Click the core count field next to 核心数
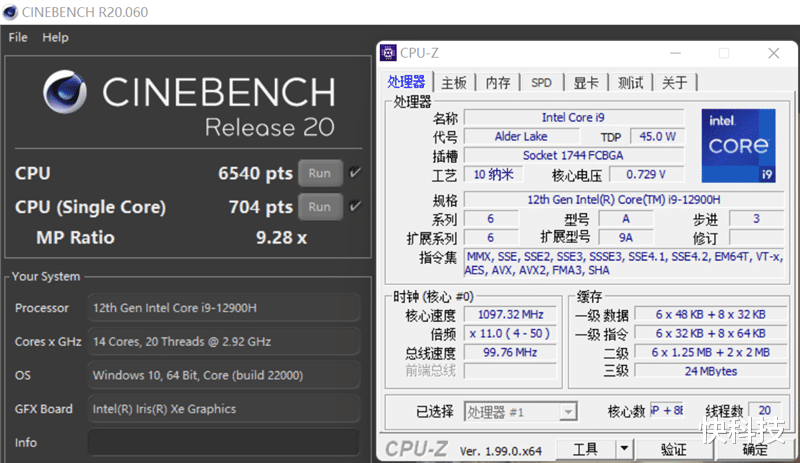Screen dimensions: 800x463 pos(667,410)
